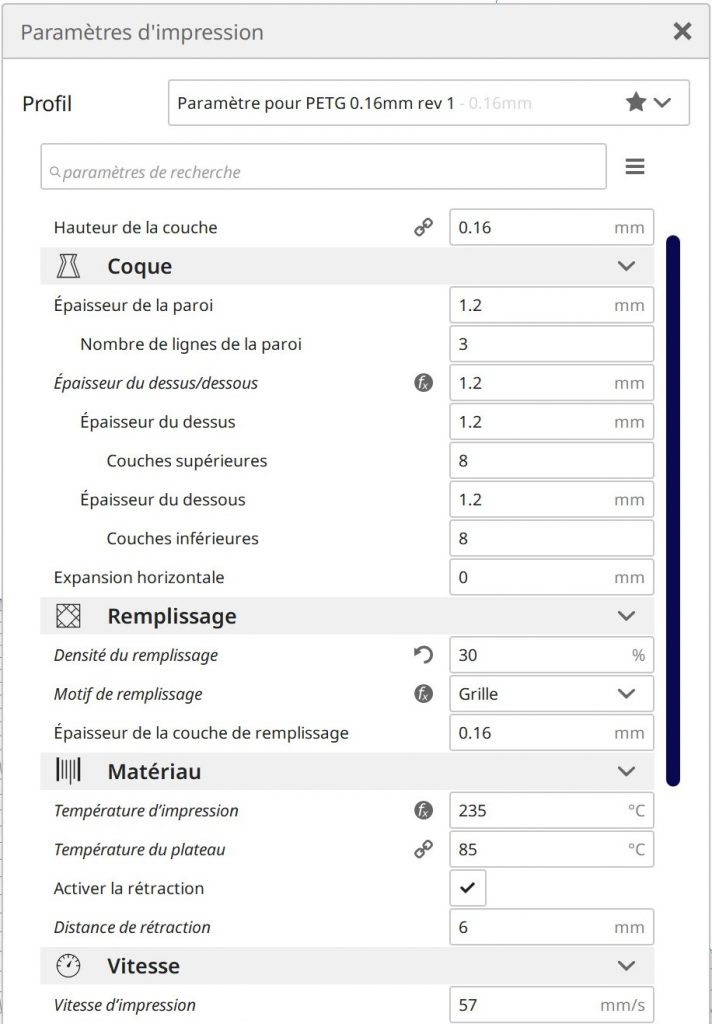
Task: Collapse the Vitesse section
Action: [x=627, y=966]
